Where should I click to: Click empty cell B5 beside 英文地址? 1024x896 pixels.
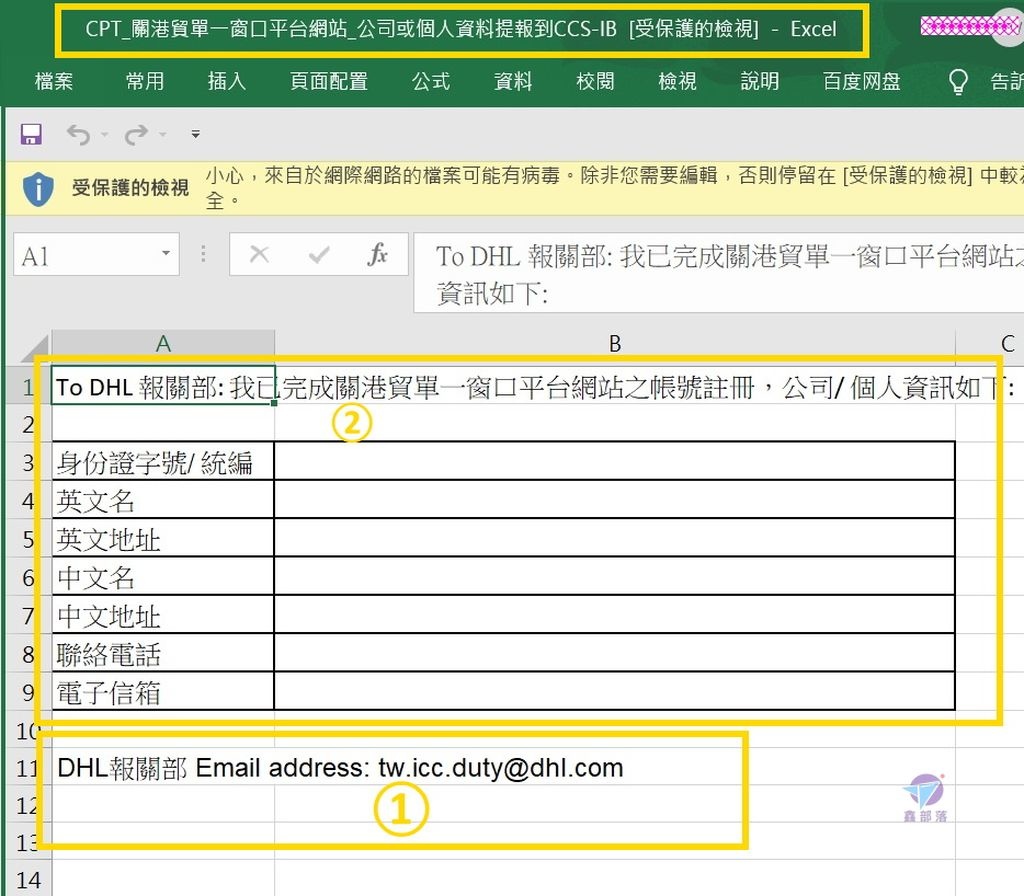615,539
